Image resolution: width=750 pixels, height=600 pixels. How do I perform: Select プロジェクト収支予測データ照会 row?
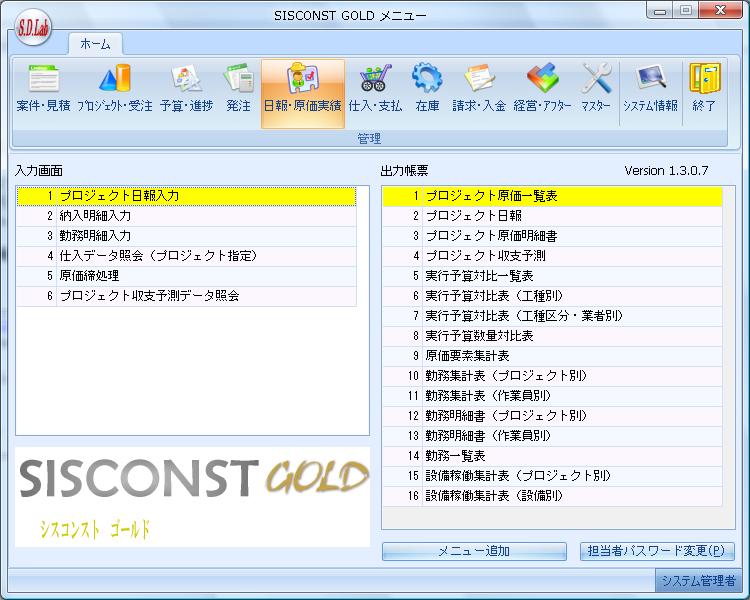coord(187,296)
